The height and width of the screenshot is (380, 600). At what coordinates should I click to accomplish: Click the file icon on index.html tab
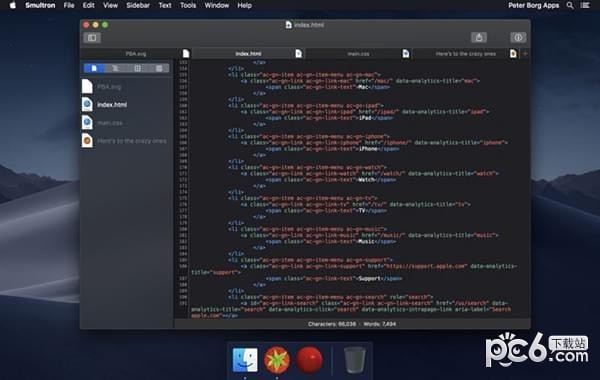pos(298,54)
